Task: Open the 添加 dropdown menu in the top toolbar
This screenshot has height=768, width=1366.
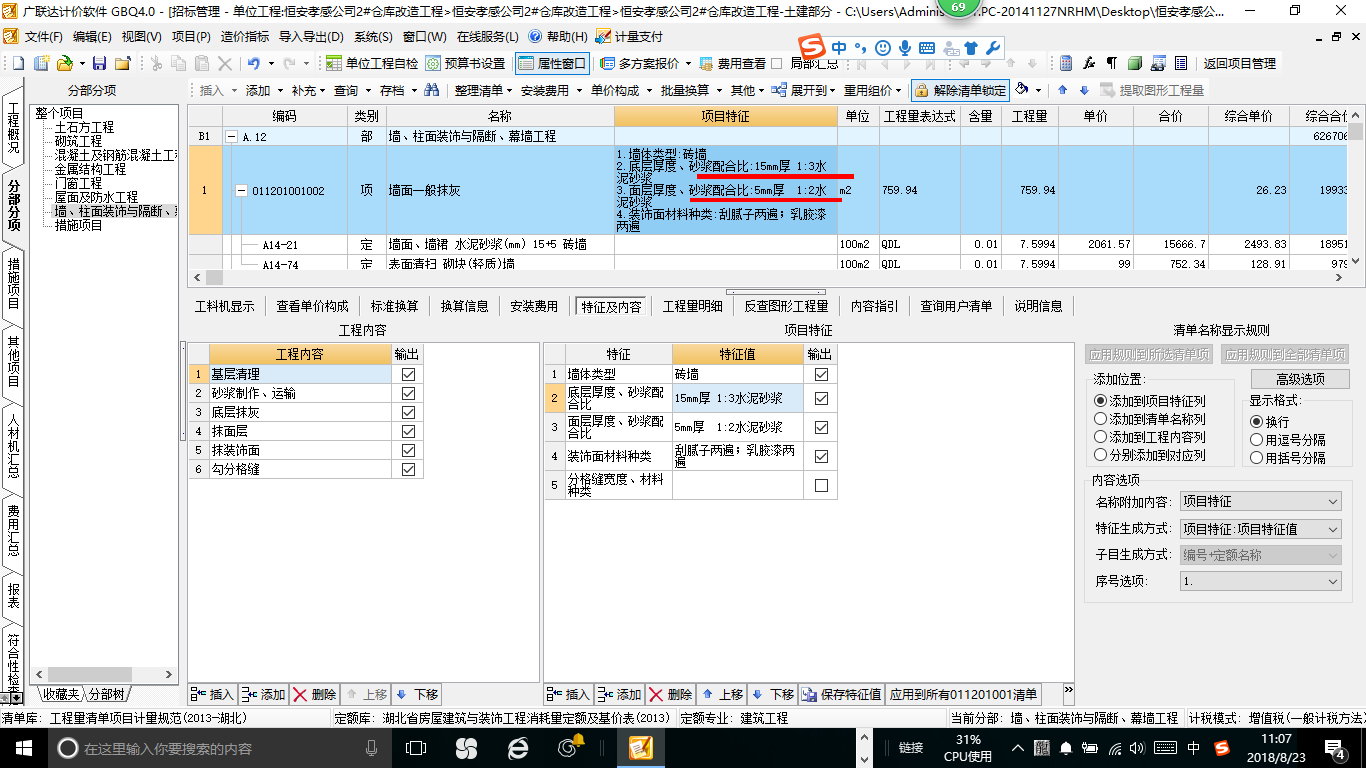Action: click(264, 90)
